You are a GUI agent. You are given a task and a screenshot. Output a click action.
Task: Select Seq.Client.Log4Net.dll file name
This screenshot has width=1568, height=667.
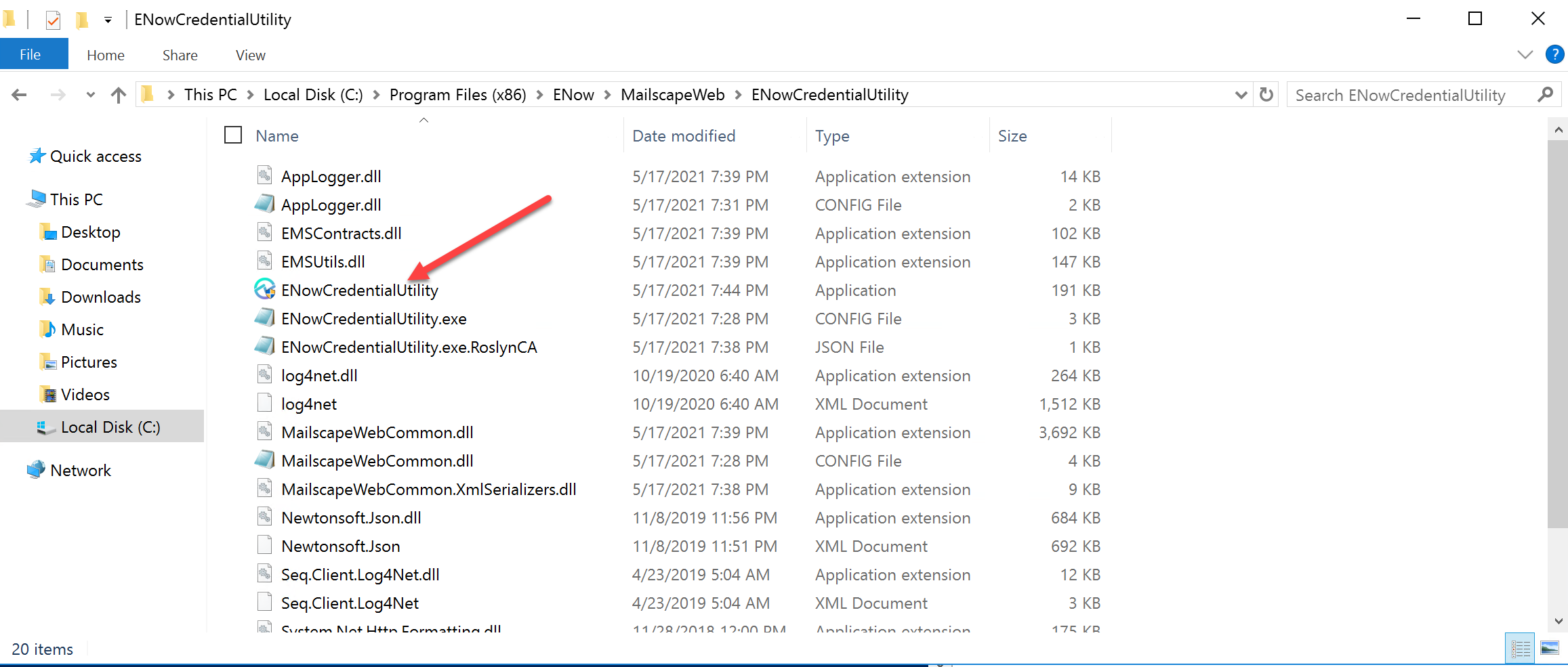coord(360,575)
